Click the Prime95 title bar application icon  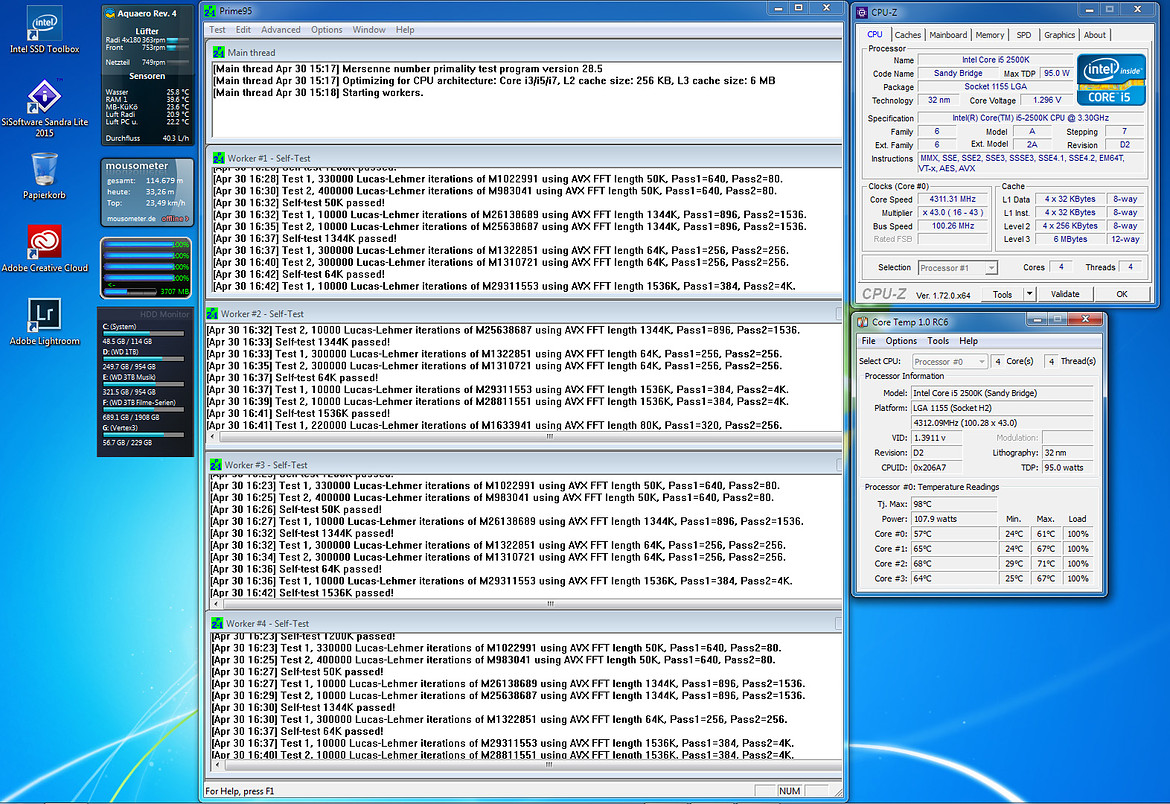pyautogui.click(x=210, y=11)
